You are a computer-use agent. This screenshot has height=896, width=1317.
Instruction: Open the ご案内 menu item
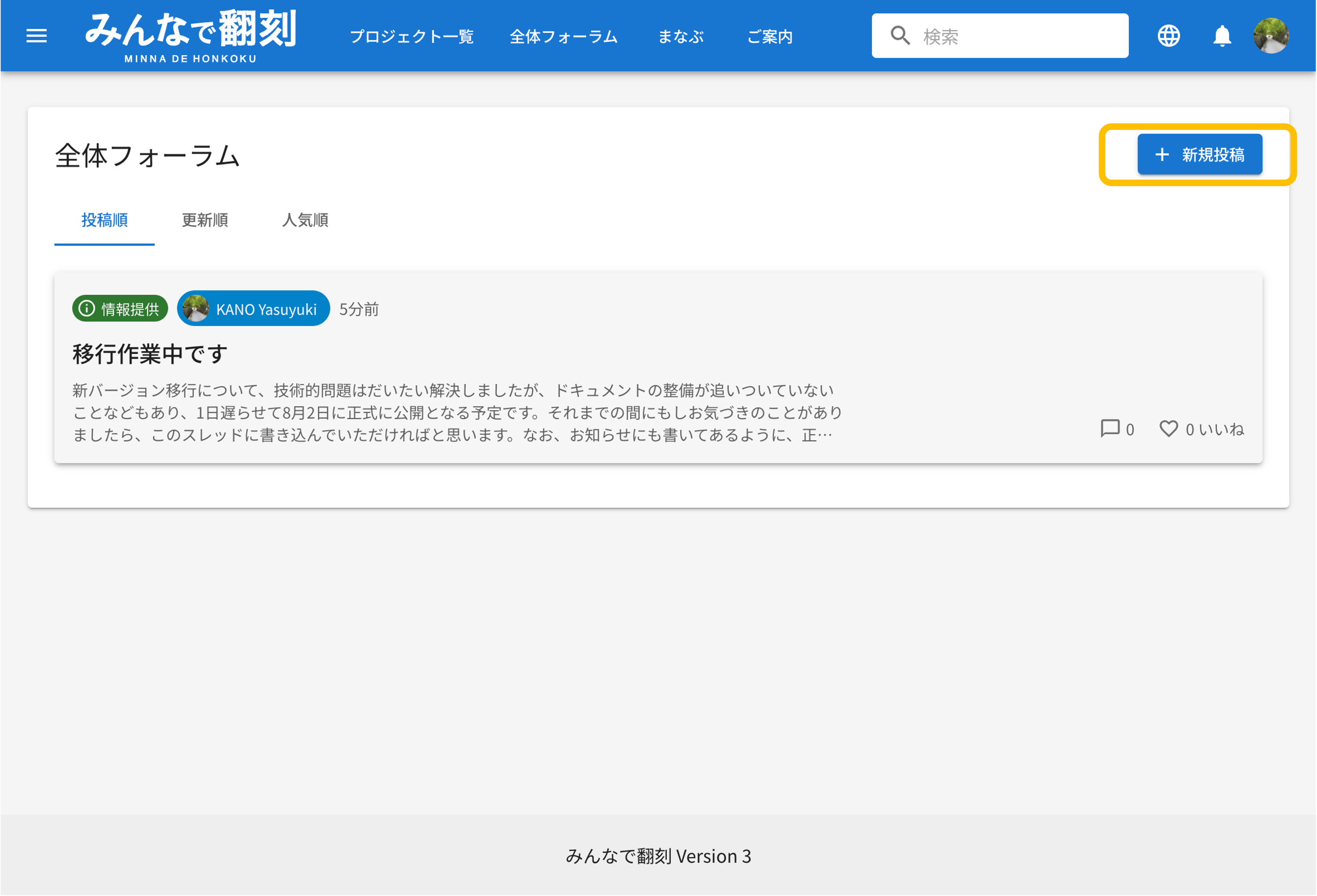[x=769, y=36]
